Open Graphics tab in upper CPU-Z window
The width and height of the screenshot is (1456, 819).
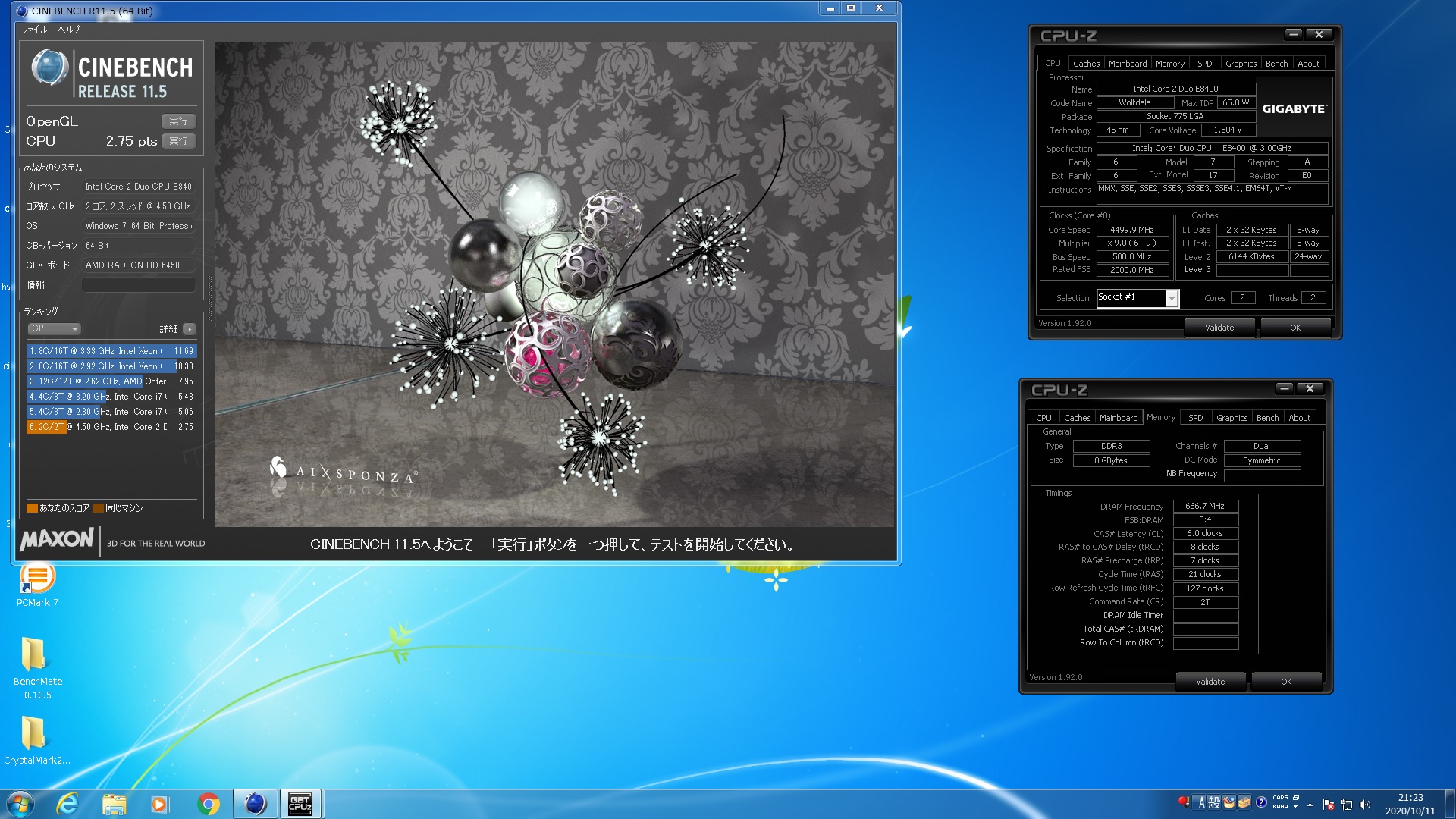click(x=1241, y=64)
